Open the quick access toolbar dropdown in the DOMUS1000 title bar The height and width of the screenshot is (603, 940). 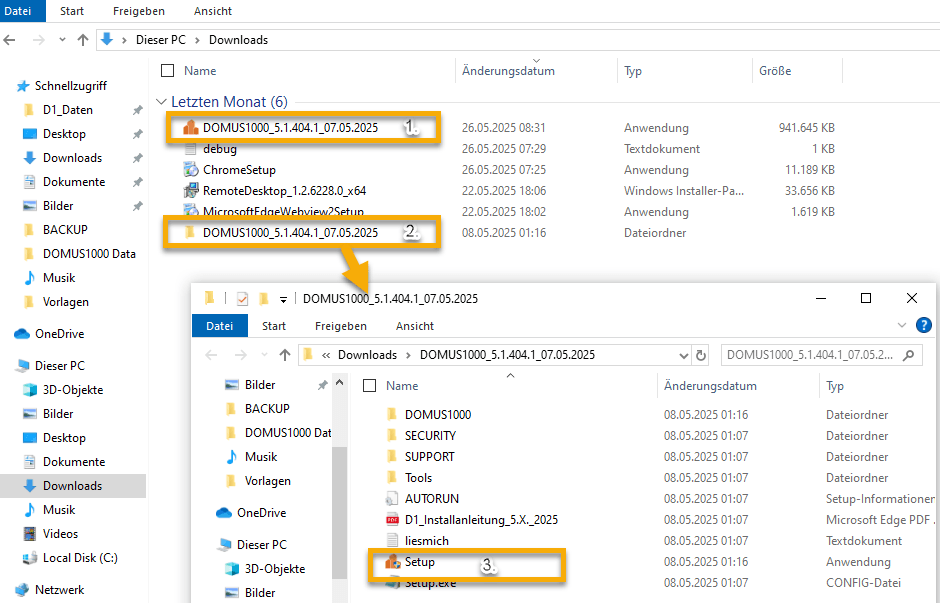click(284, 299)
